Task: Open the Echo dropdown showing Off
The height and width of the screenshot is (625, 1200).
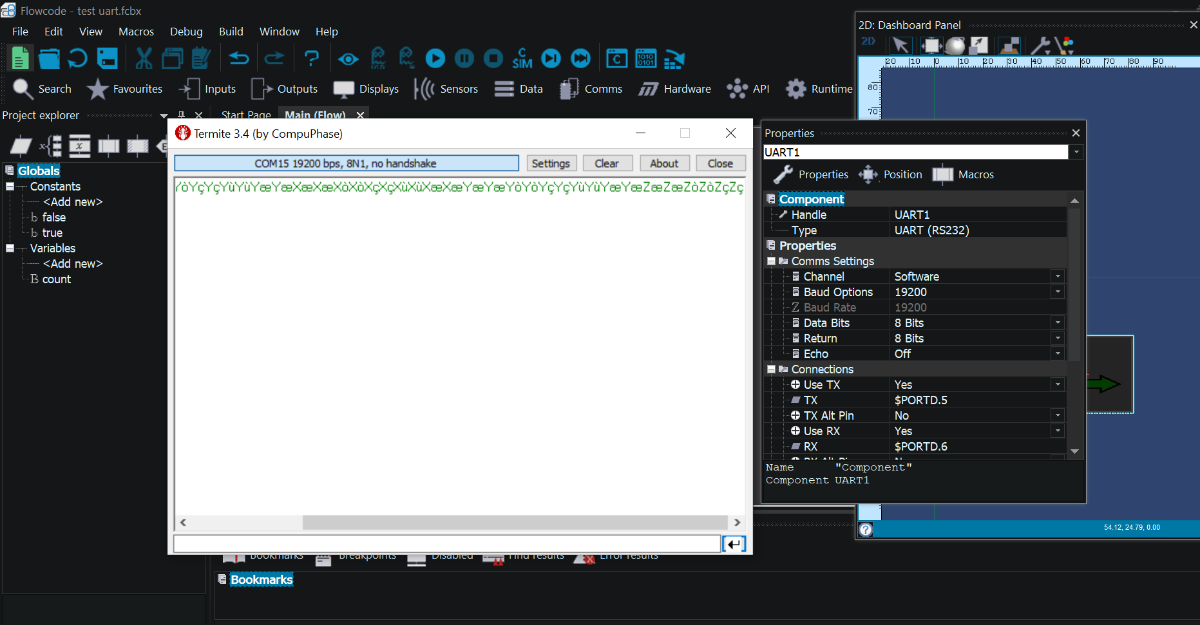Action: pos(1057,354)
